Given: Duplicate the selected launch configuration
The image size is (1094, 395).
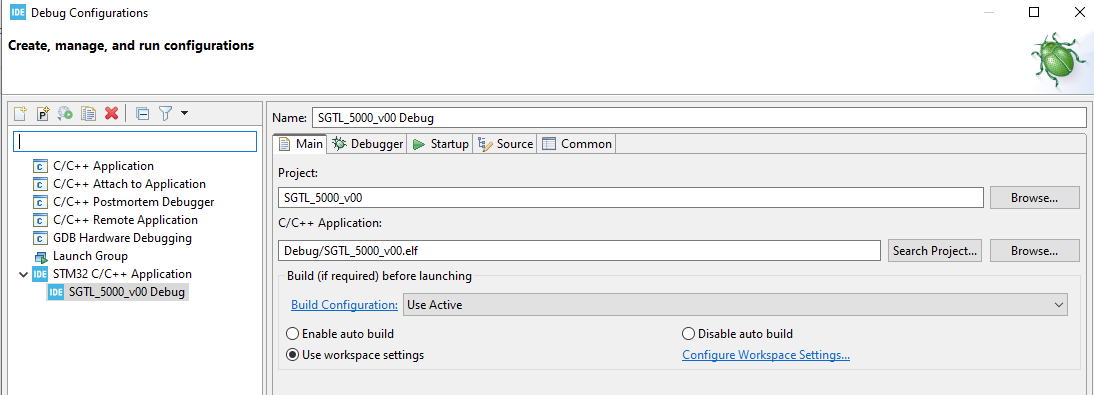Looking at the screenshot, I should click(88, 114).
